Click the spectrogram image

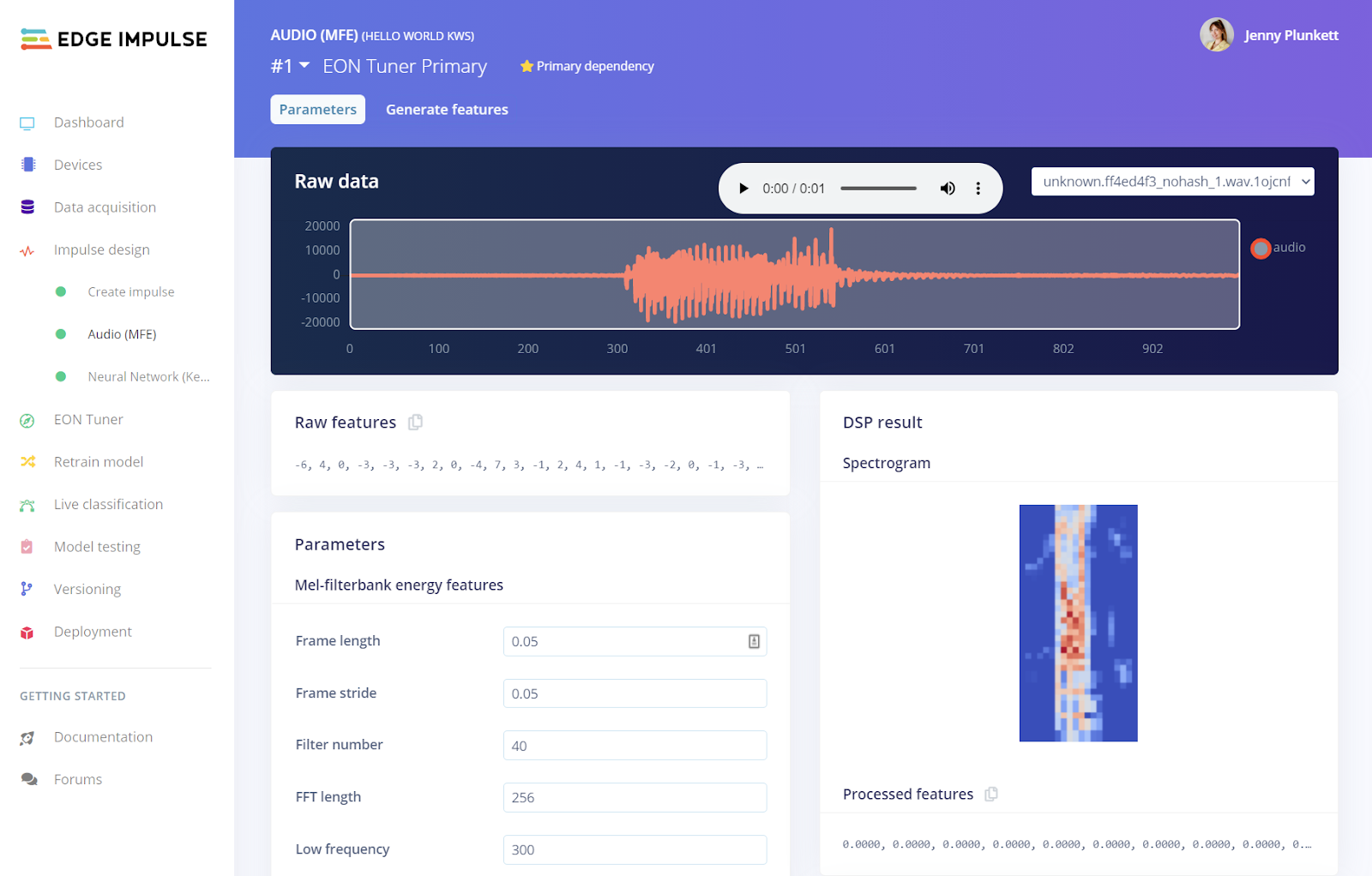point(1078,623)
